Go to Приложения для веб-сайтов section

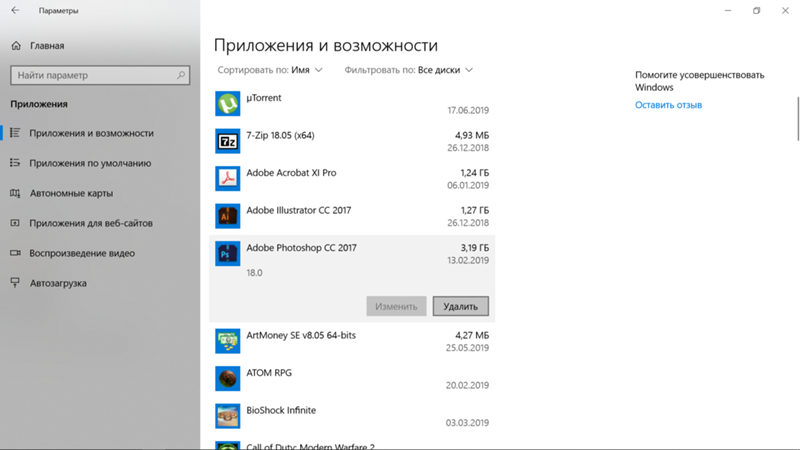click(x=91, y=223)
